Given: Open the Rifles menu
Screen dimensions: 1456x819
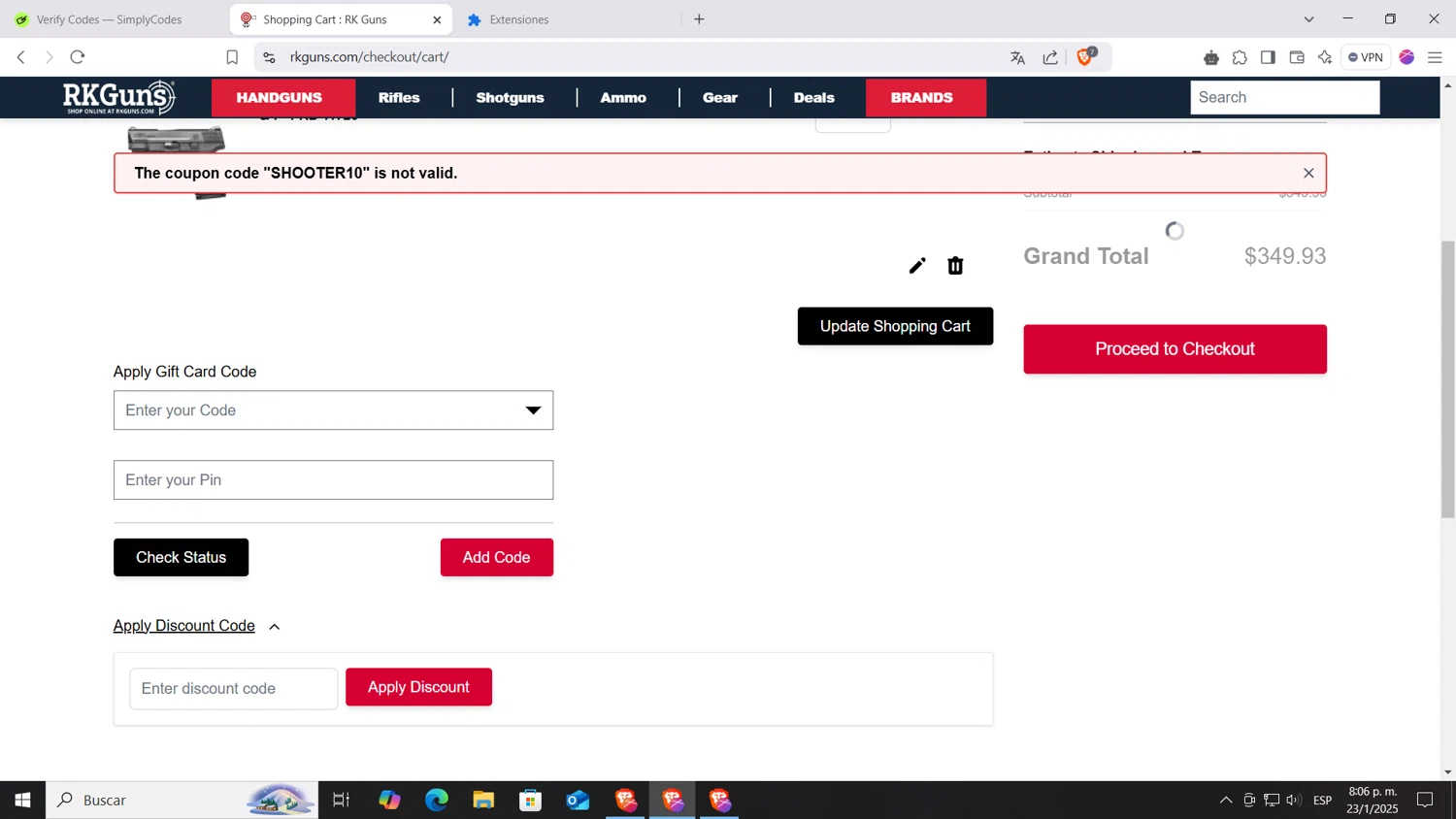Looking at the screenshot, I should tap(399, 98).
